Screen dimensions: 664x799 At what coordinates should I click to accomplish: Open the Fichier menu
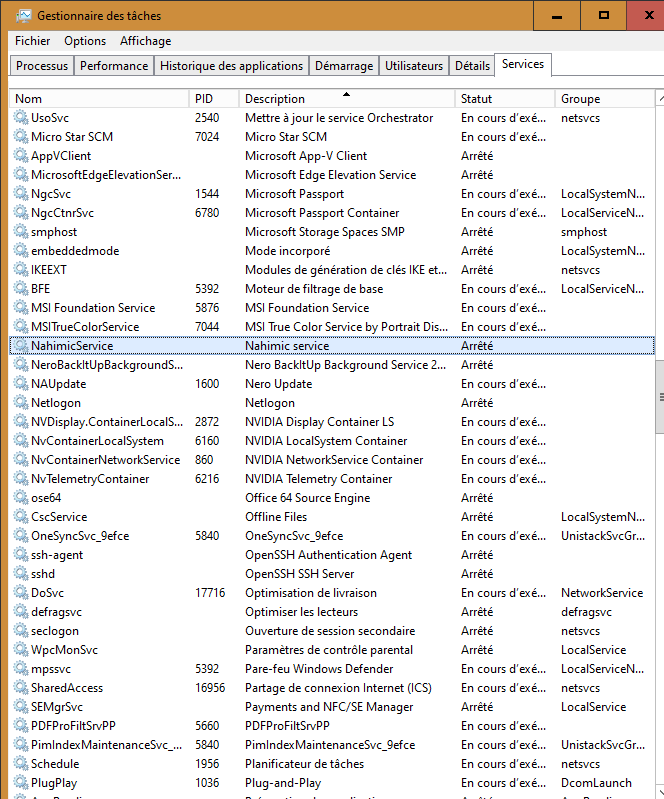coord(33,41)
